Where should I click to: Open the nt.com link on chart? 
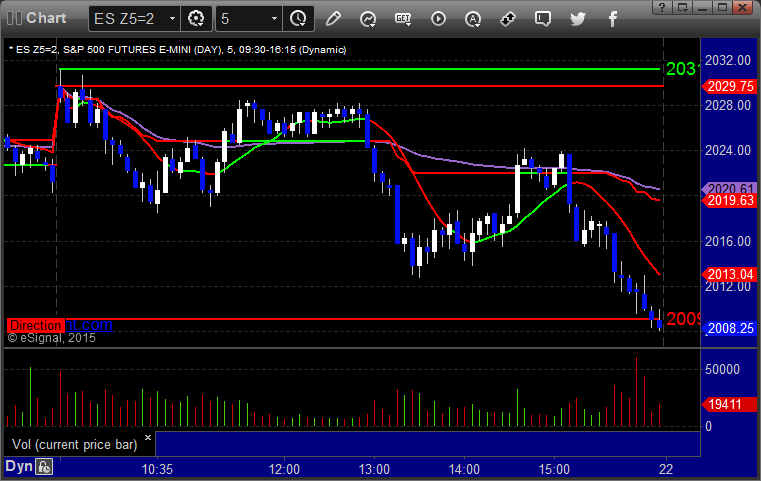pyautogui.click(x=89, y=325)
